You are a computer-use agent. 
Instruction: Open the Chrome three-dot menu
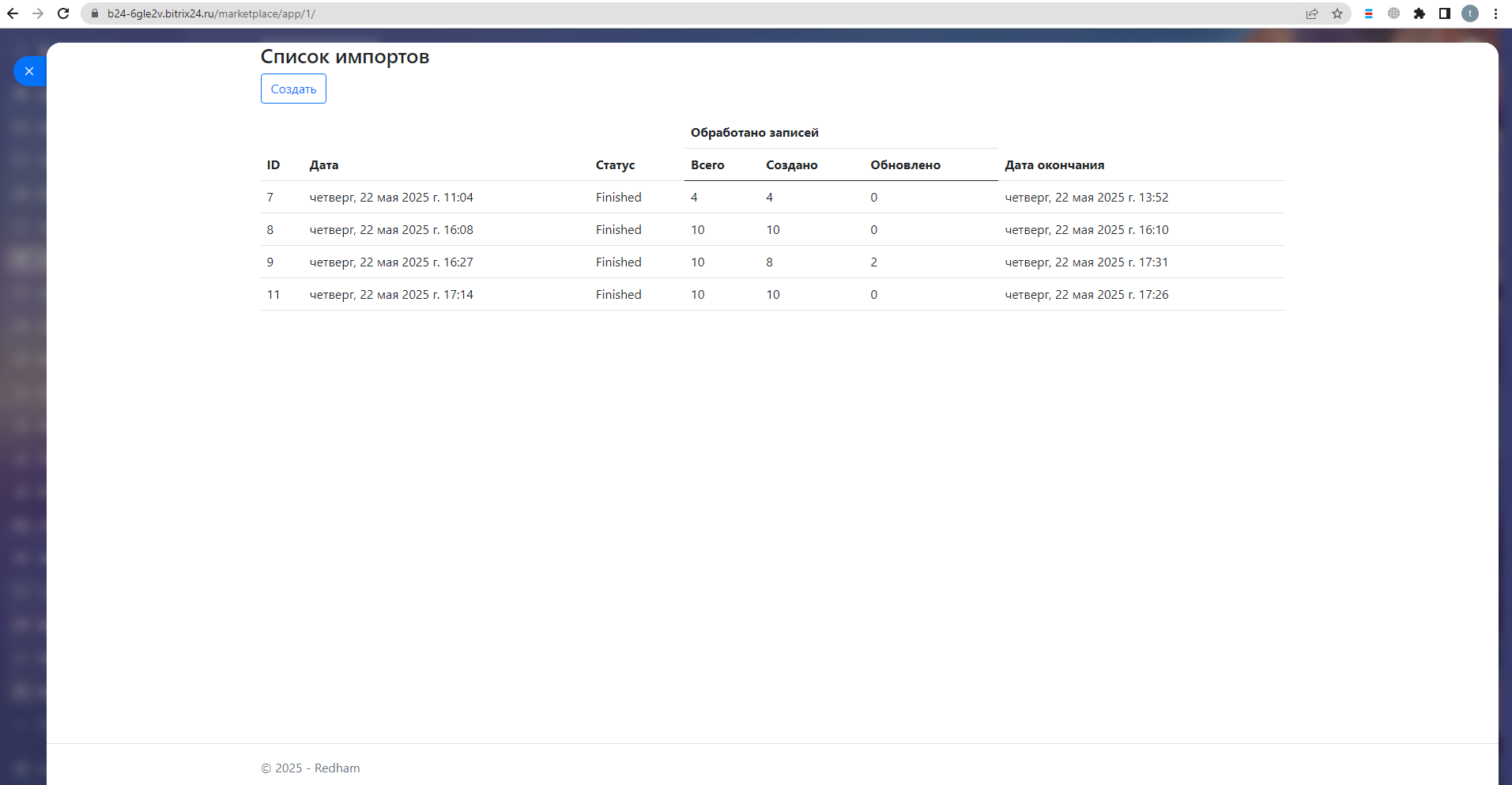tap(1495, 13)
